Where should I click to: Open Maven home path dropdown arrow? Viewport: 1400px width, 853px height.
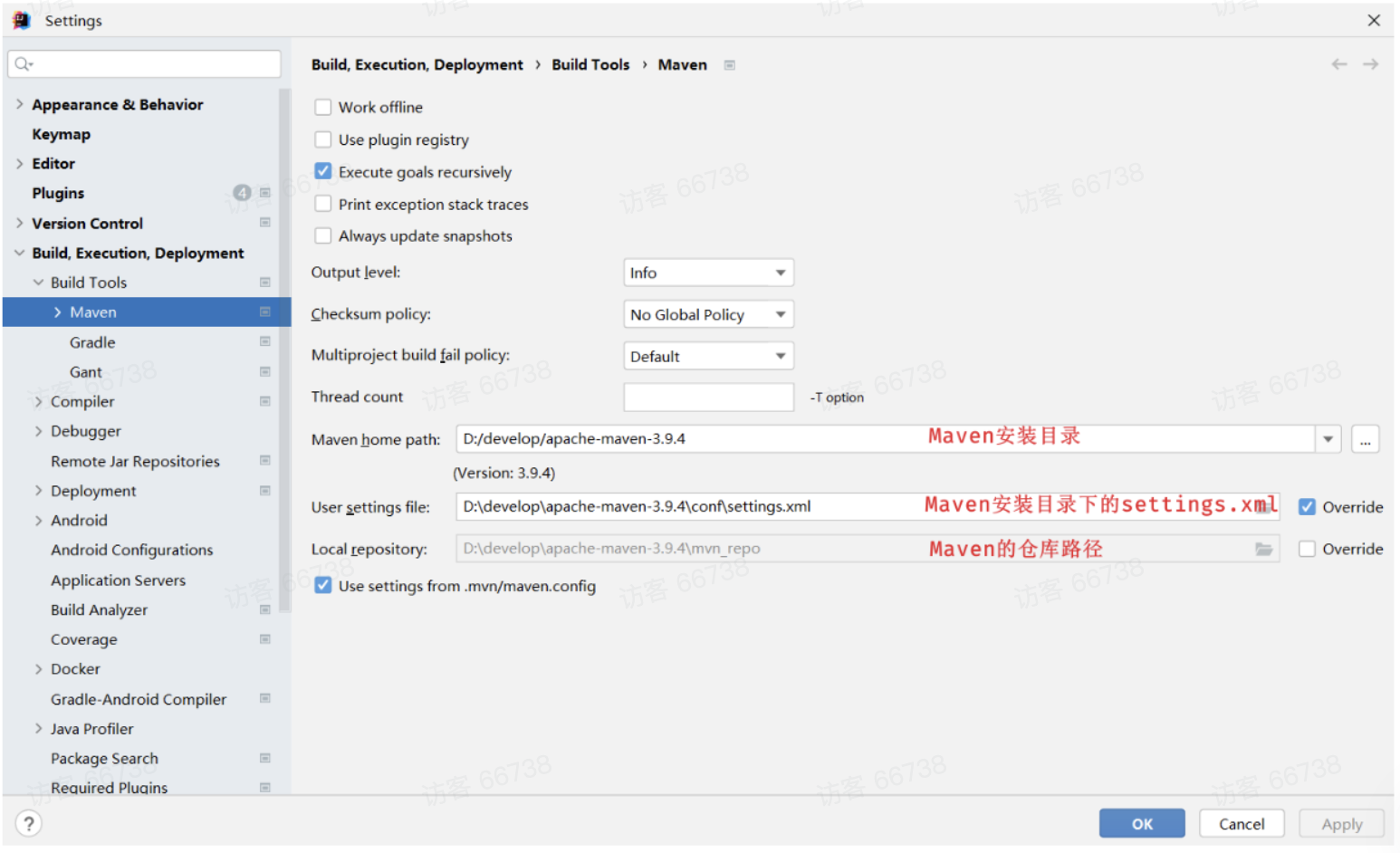pyautogui.click(x=1328, y=439)
